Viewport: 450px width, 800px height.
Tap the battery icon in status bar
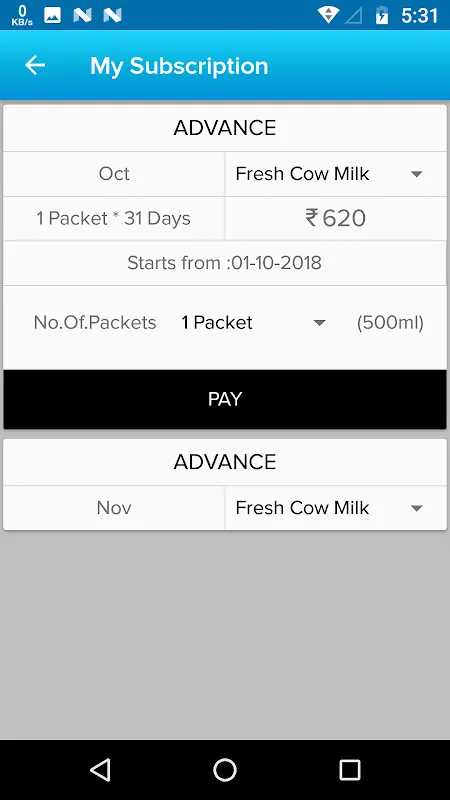click(382, 15)
